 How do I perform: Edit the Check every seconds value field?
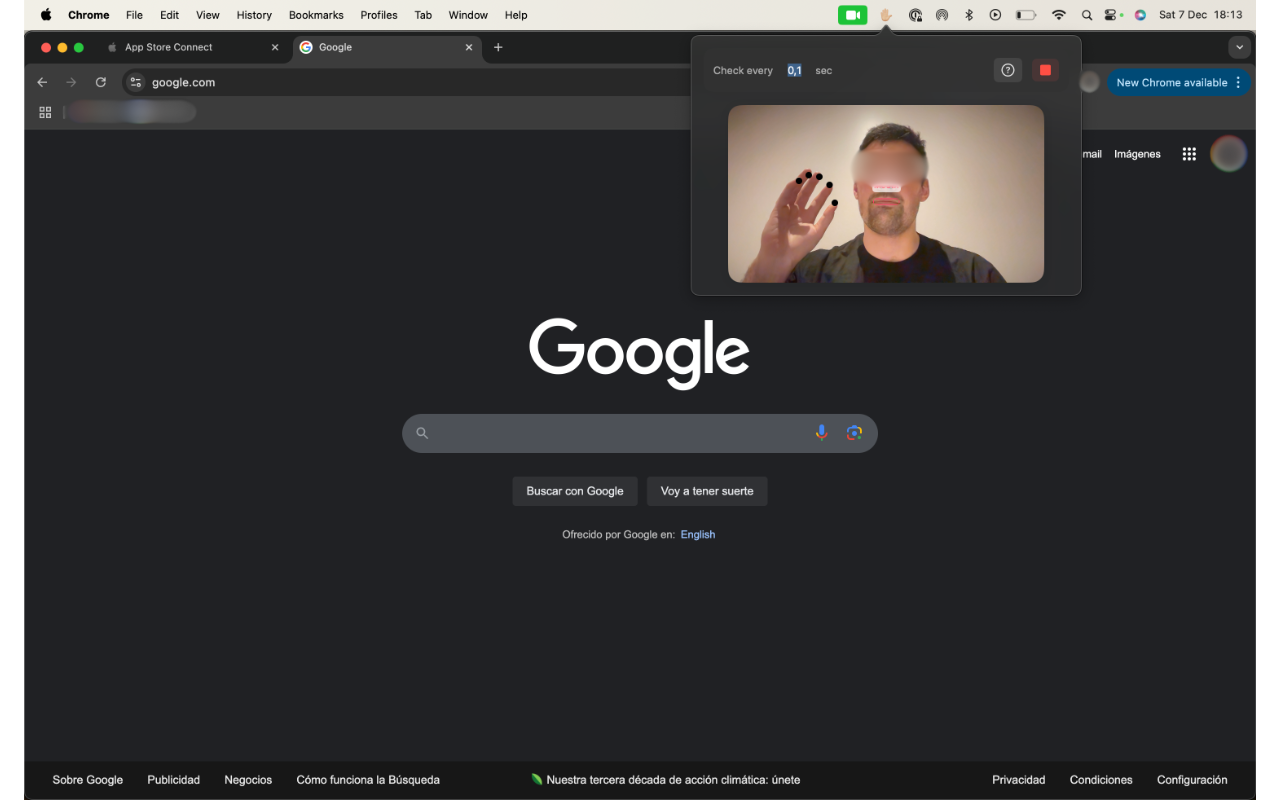point(794,70)
